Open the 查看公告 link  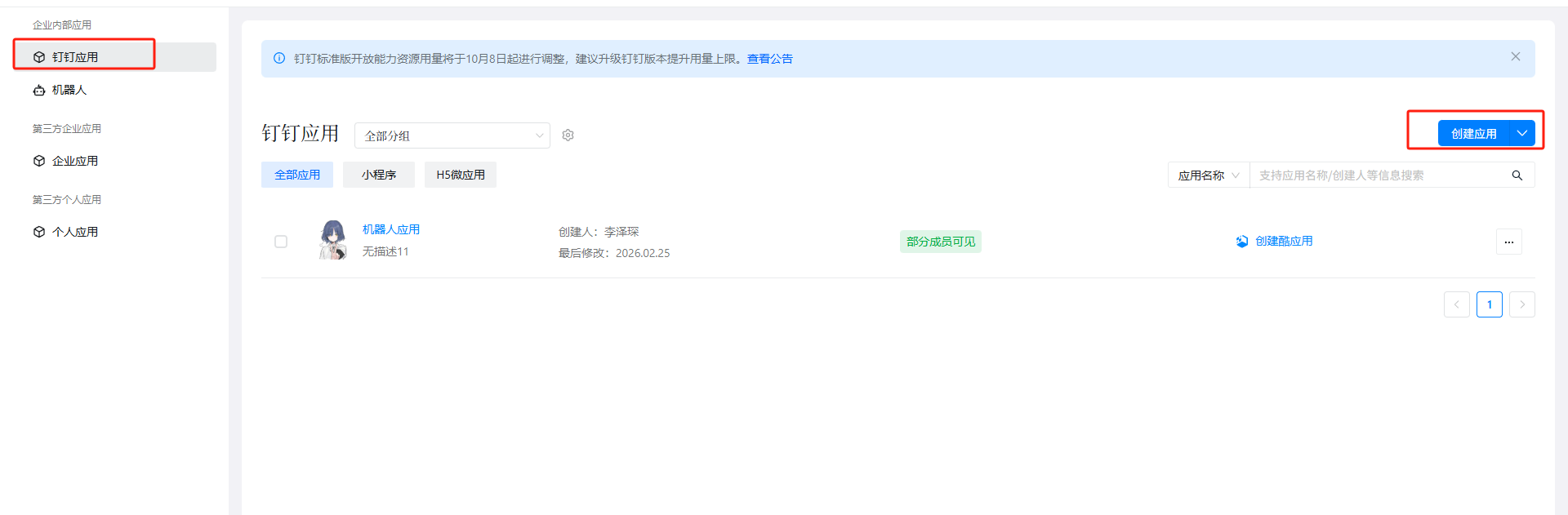769,59
